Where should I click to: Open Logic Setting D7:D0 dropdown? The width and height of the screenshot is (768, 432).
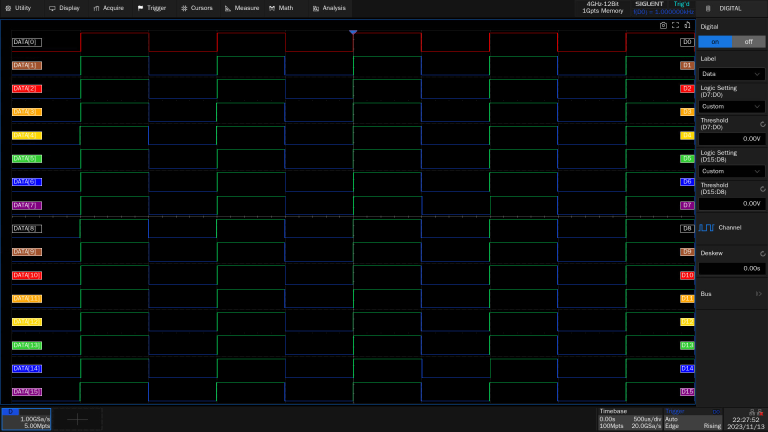(x=731, y=106)
